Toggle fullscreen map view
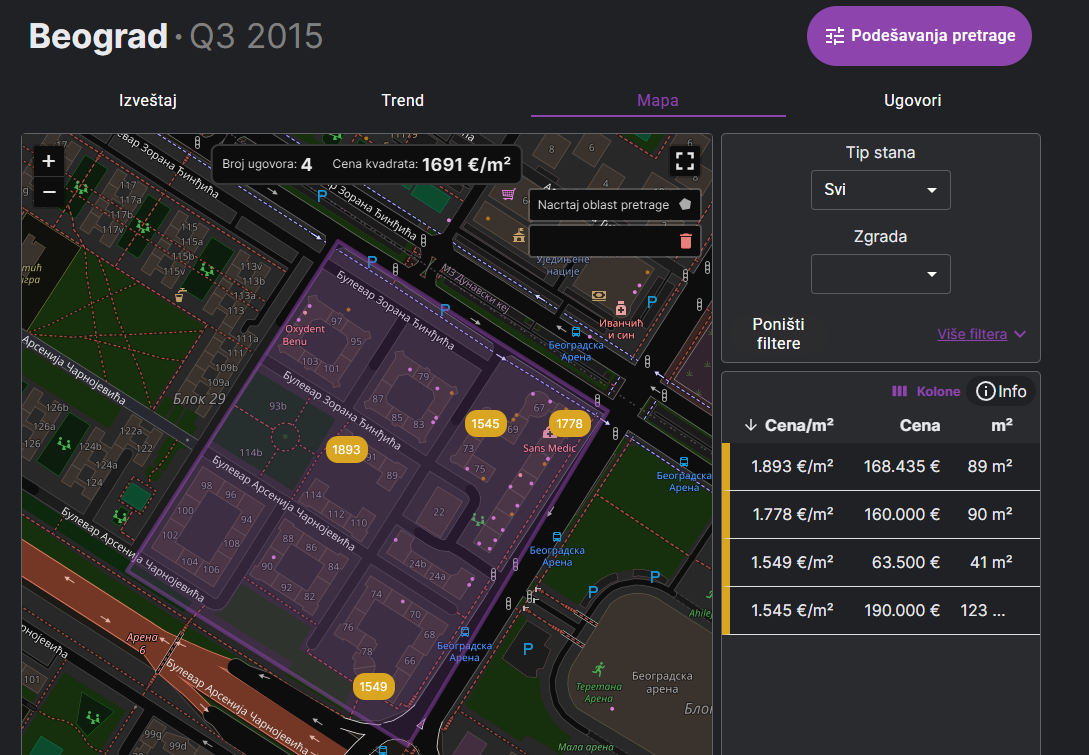 [x=684, y=162]
